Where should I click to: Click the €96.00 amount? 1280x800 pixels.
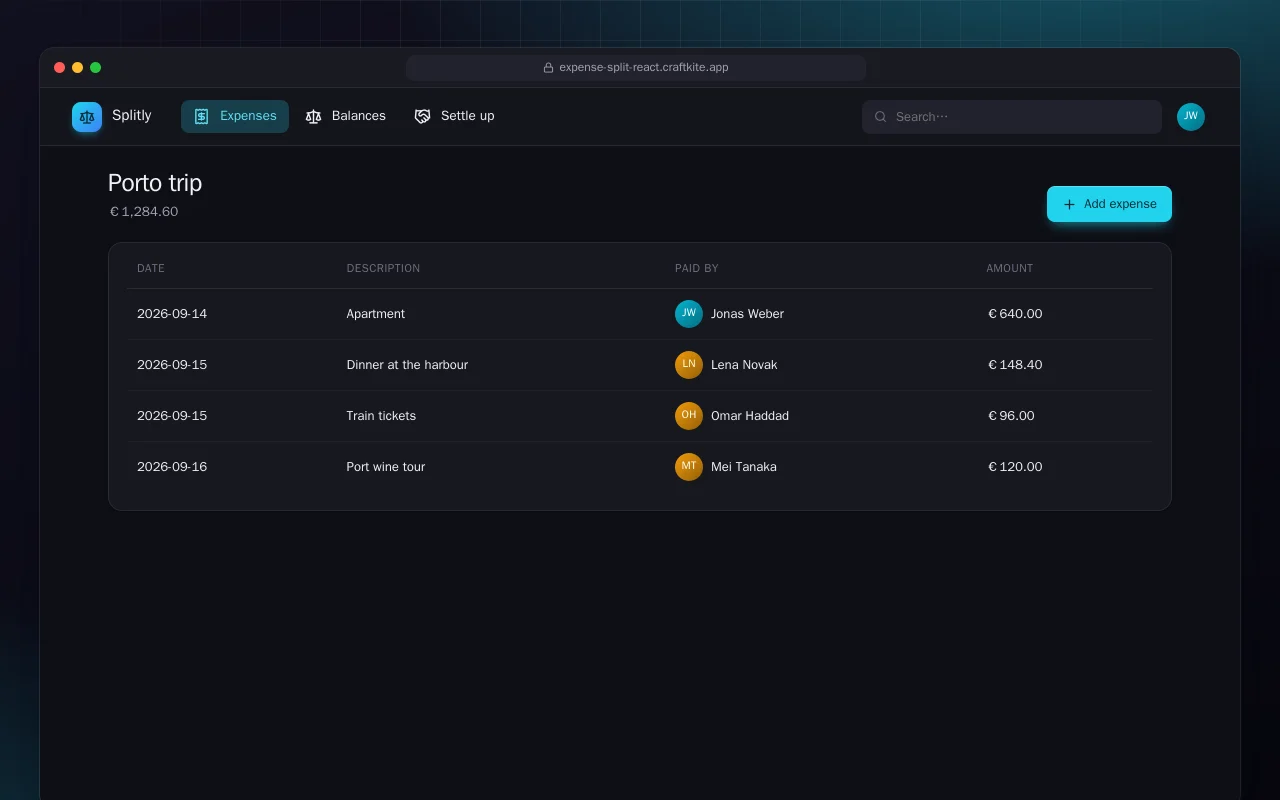pos(1011,416)
